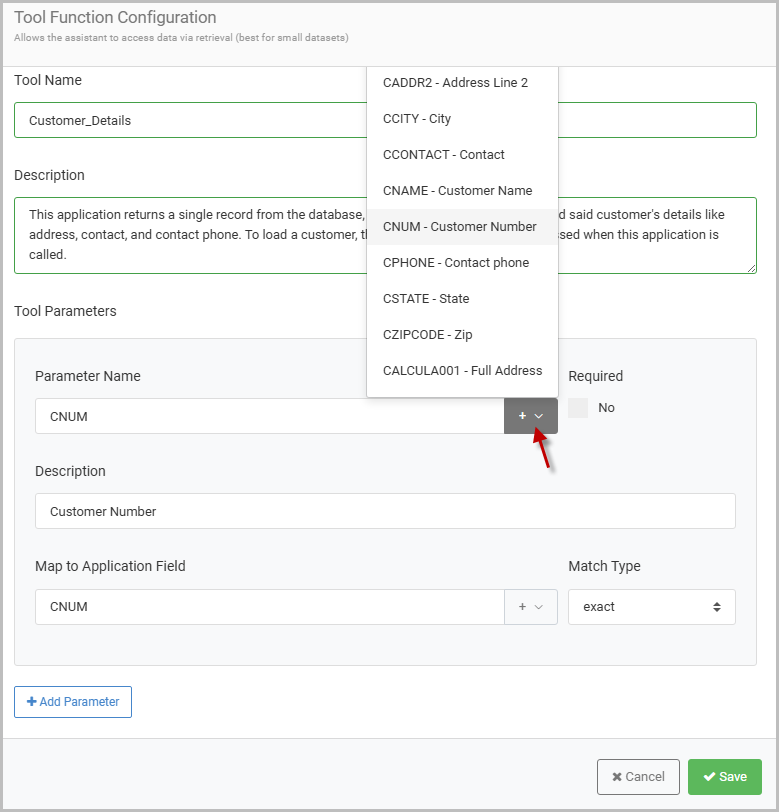Cancel the tool function configuration

click(638, 777)
